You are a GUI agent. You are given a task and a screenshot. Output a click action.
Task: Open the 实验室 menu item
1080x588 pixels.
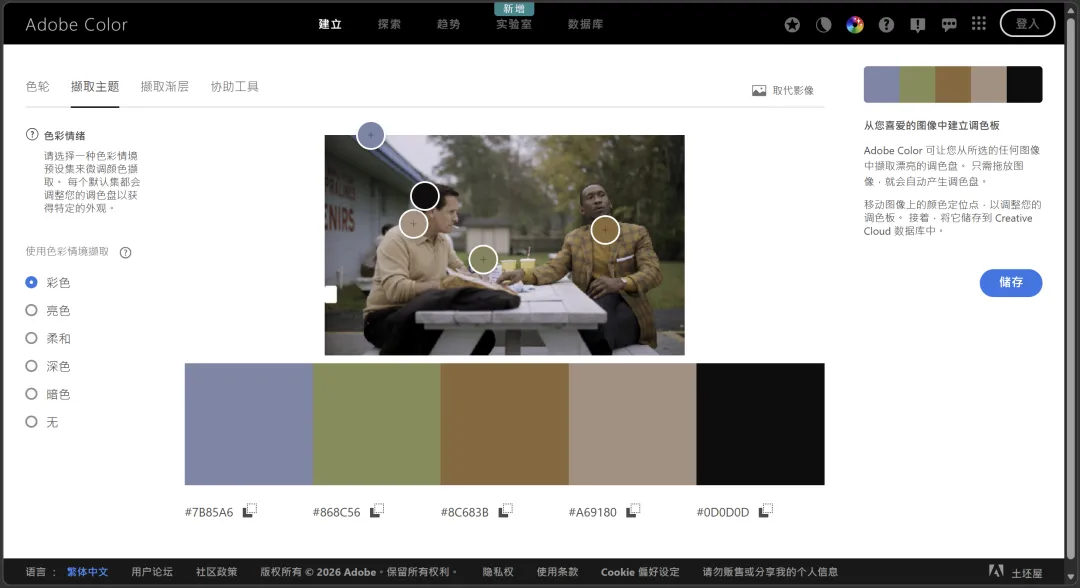[x=514, y=24]
